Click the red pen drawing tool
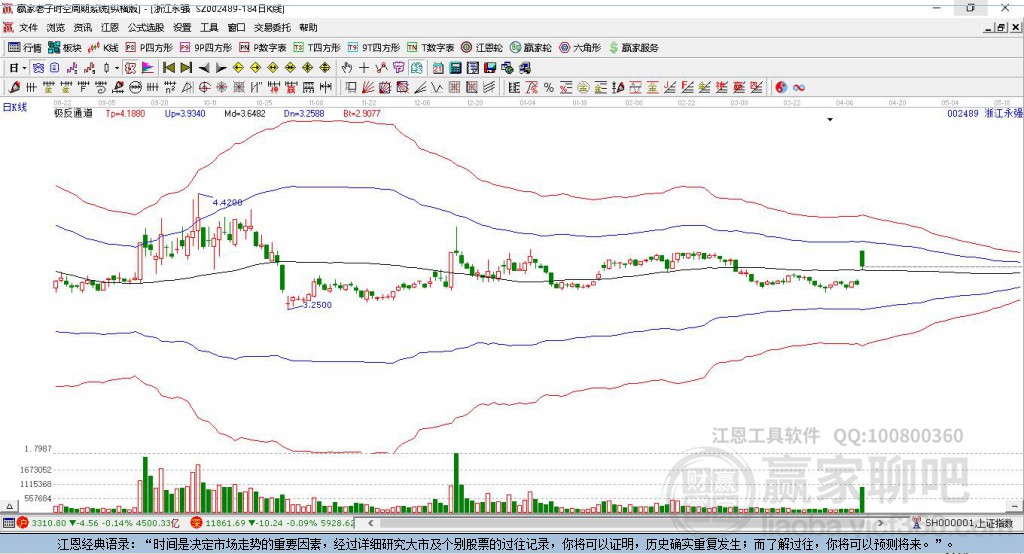Screen dimensions: 1024x554 point(14,87)
